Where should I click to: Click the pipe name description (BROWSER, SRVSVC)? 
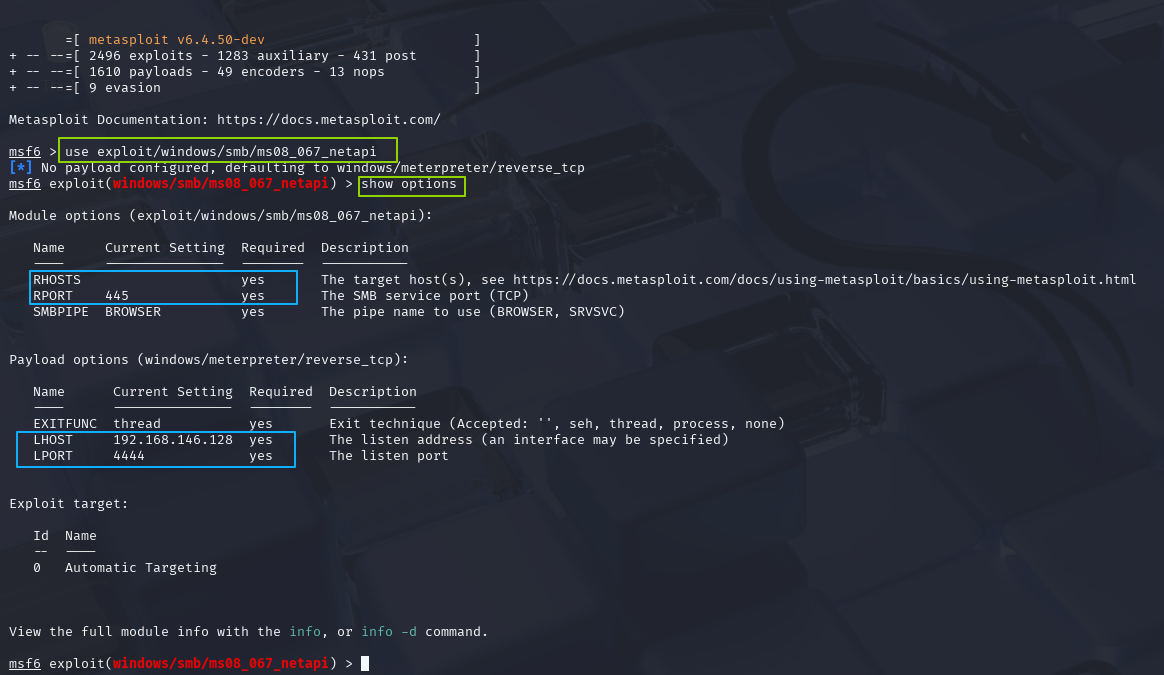click(473, 312)
